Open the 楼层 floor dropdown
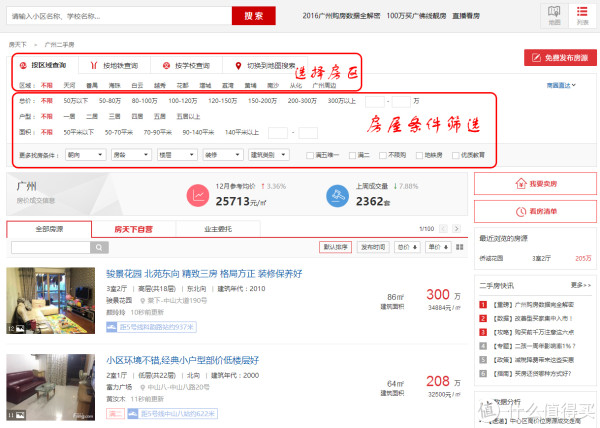The width and height of the screenshot is (600, 428). pos(177,155)
